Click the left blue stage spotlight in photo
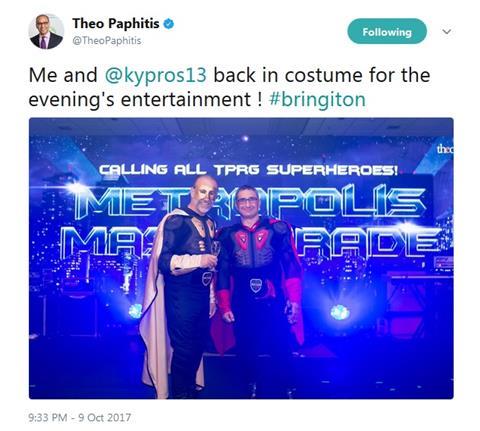This screenshot has height=431, width=480. 135,311
